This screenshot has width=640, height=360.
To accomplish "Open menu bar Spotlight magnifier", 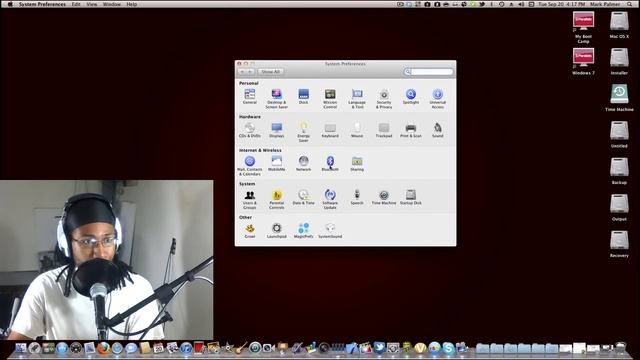I will pyautogui.click(x=630, y=4).
